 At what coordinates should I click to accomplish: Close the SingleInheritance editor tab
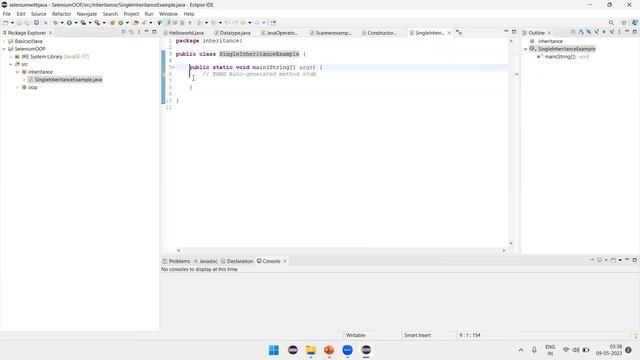(449, 33)
